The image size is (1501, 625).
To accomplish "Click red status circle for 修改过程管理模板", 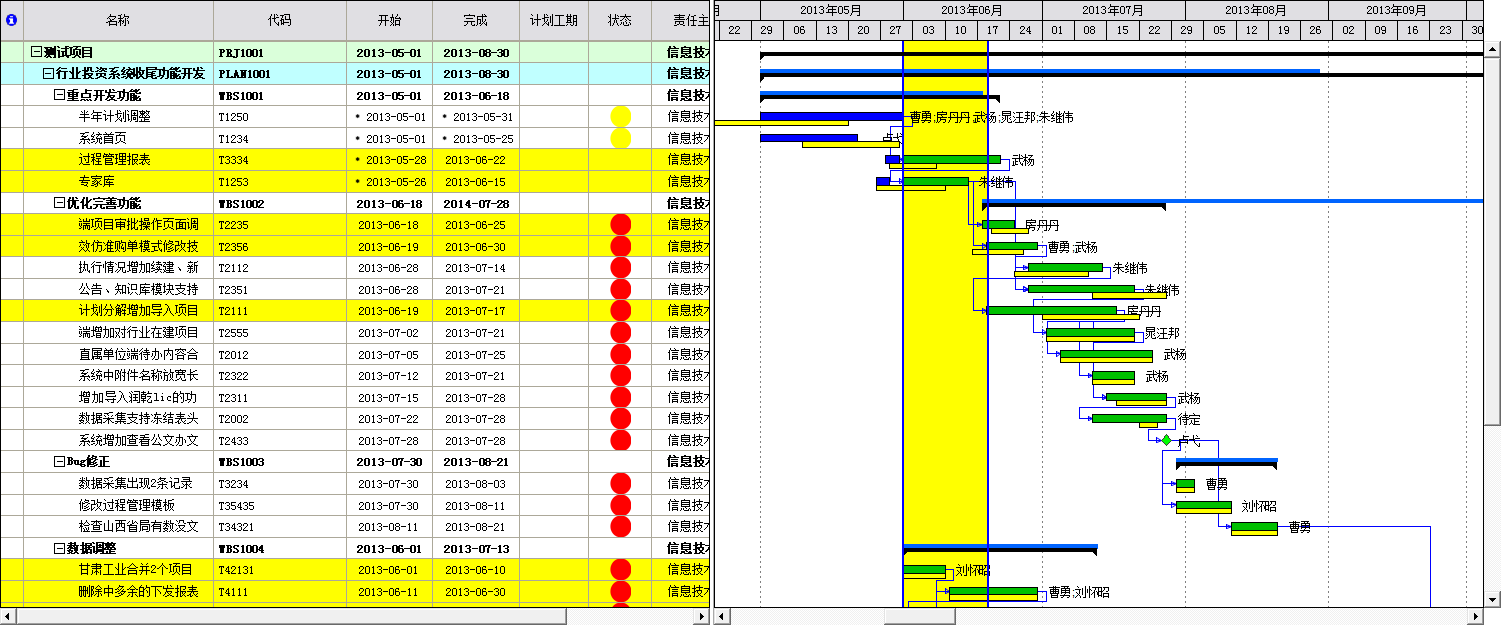I will click(620, 505).
